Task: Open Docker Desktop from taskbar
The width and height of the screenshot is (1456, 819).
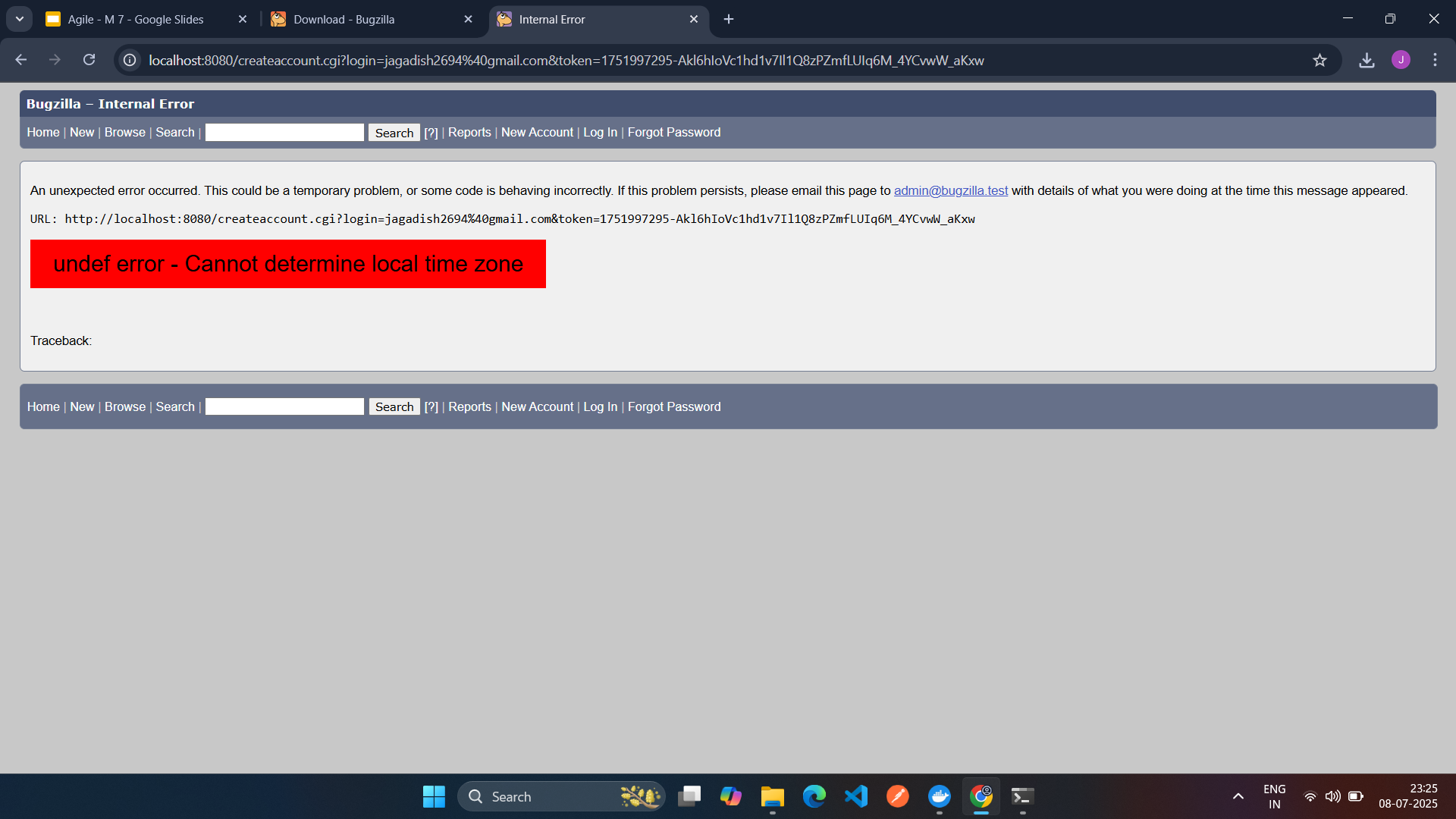Action: [x=940, y=796]
